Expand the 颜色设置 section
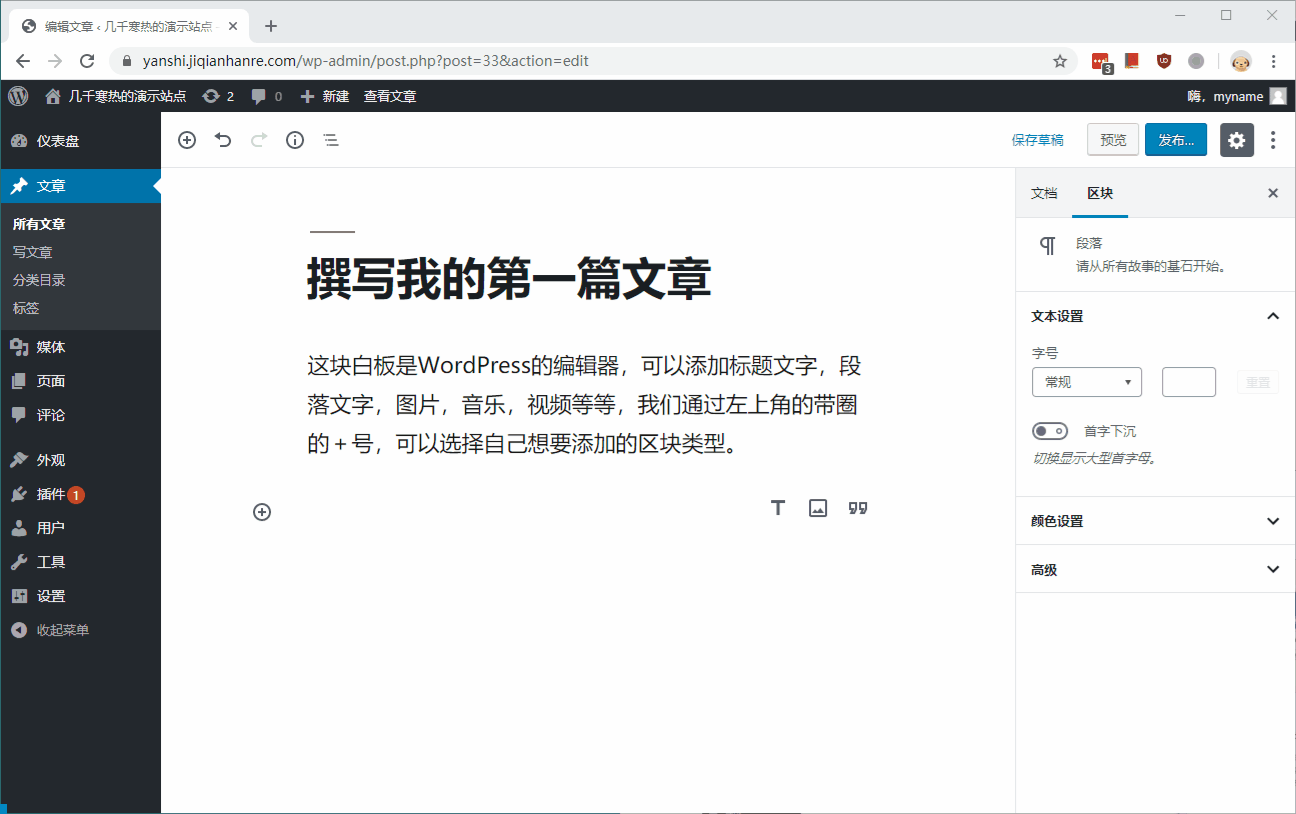The width and height of the screenshot is (1296, 814). [x=1154, y=521]
